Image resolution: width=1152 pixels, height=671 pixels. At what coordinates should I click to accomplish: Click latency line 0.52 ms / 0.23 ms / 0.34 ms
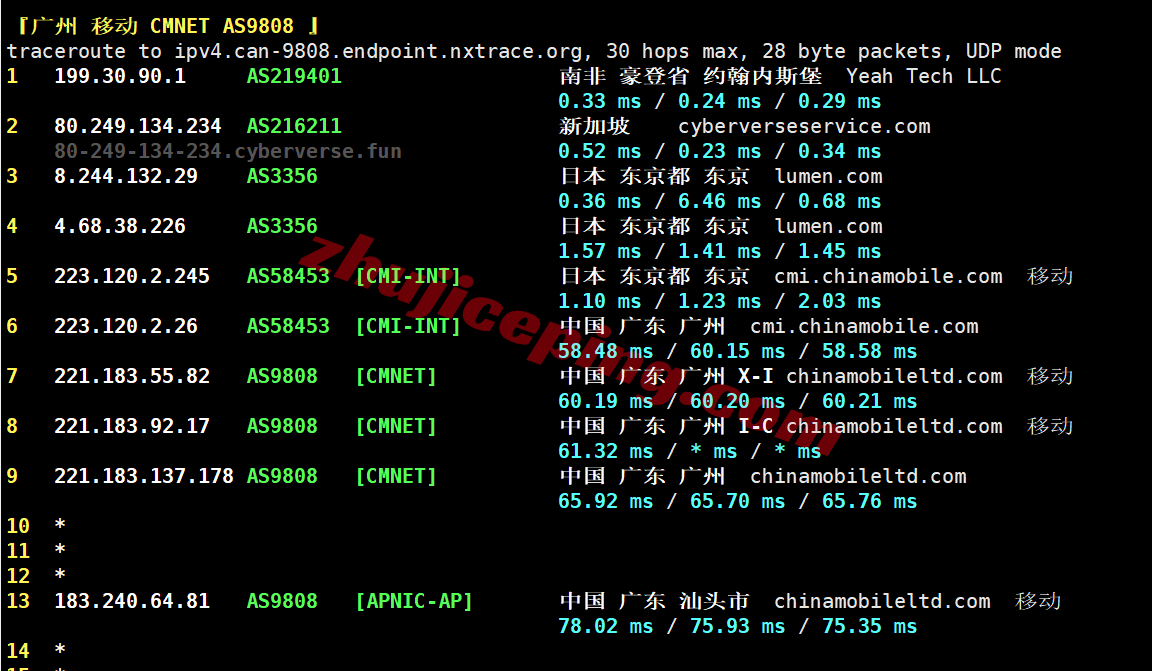[719, 151]
